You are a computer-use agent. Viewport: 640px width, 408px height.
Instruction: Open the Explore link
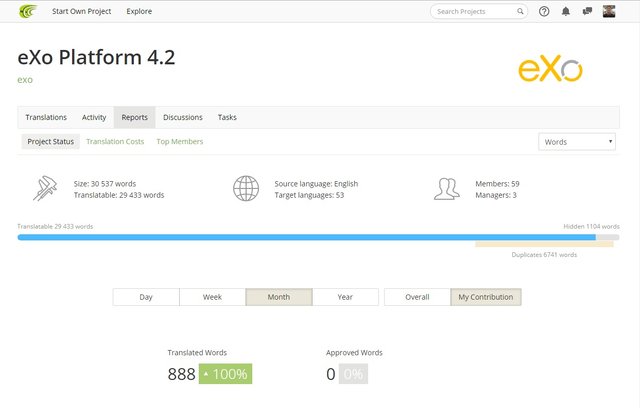139,11
